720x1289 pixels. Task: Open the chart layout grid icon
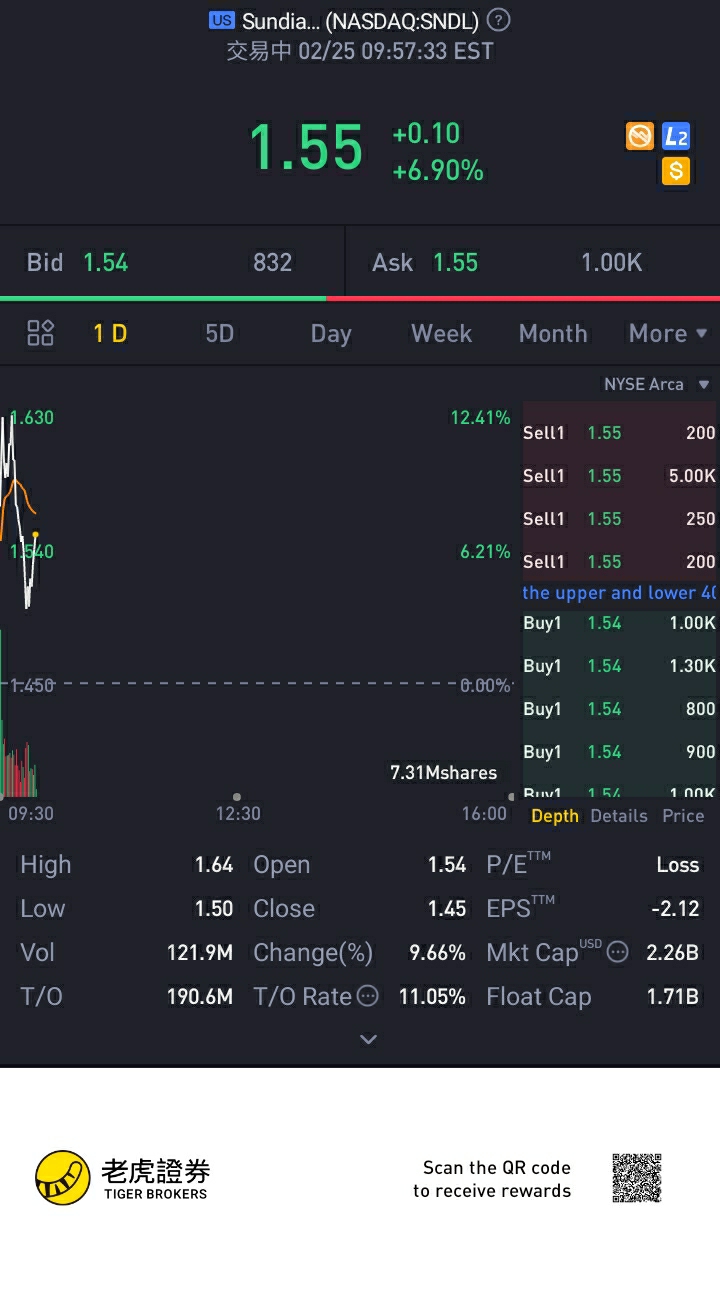pos(41,333)
